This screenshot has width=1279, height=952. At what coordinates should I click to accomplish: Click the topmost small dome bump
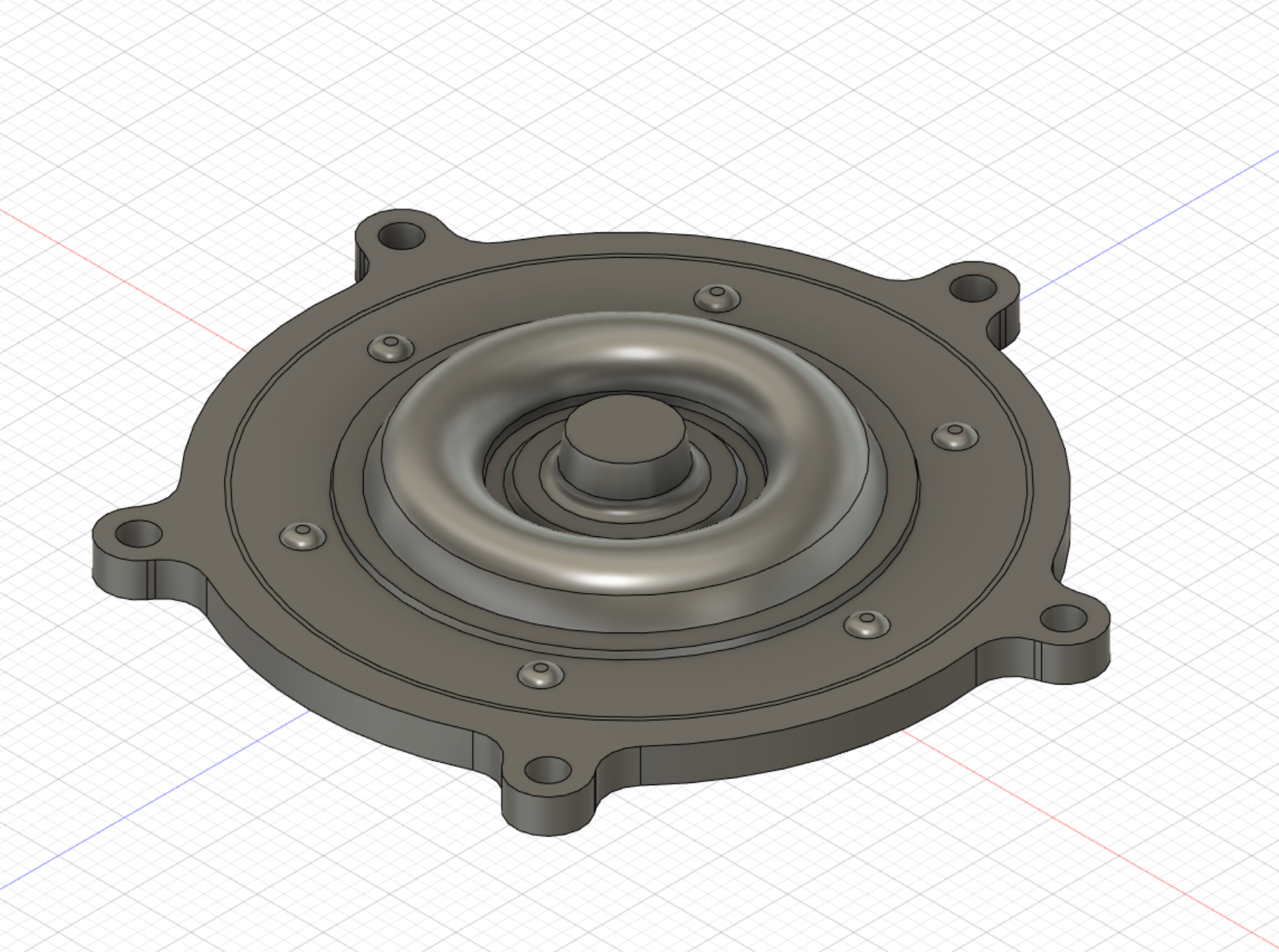point(718,298)
